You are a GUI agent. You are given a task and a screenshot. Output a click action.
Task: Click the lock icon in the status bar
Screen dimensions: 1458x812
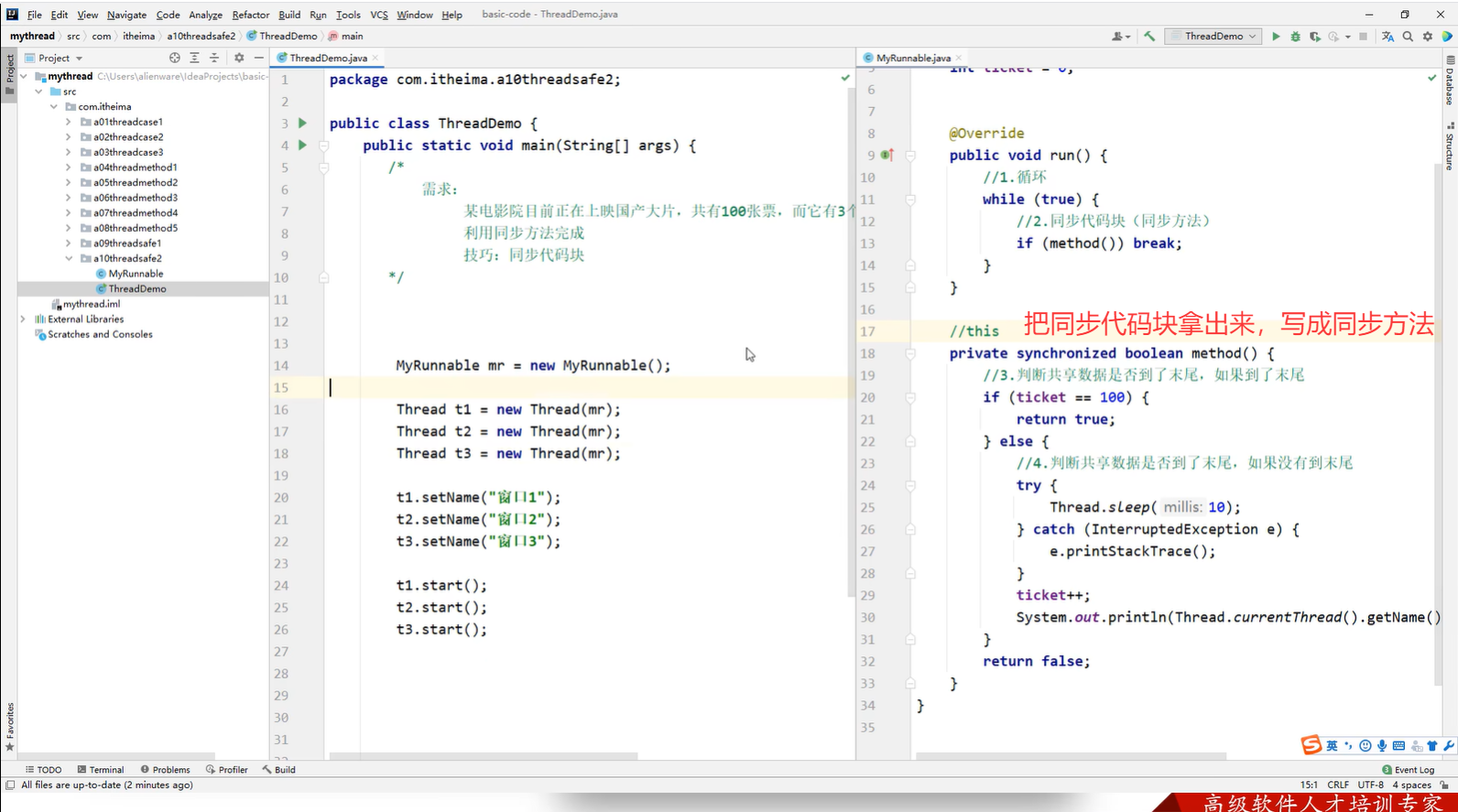tap(1444, 785)
